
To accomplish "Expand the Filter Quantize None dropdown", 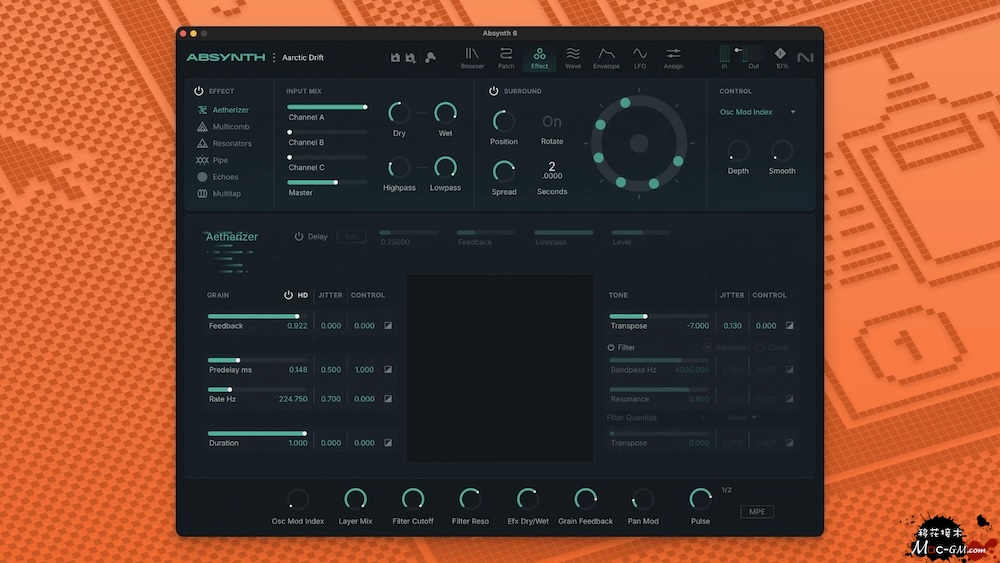I will pos(742,418).
